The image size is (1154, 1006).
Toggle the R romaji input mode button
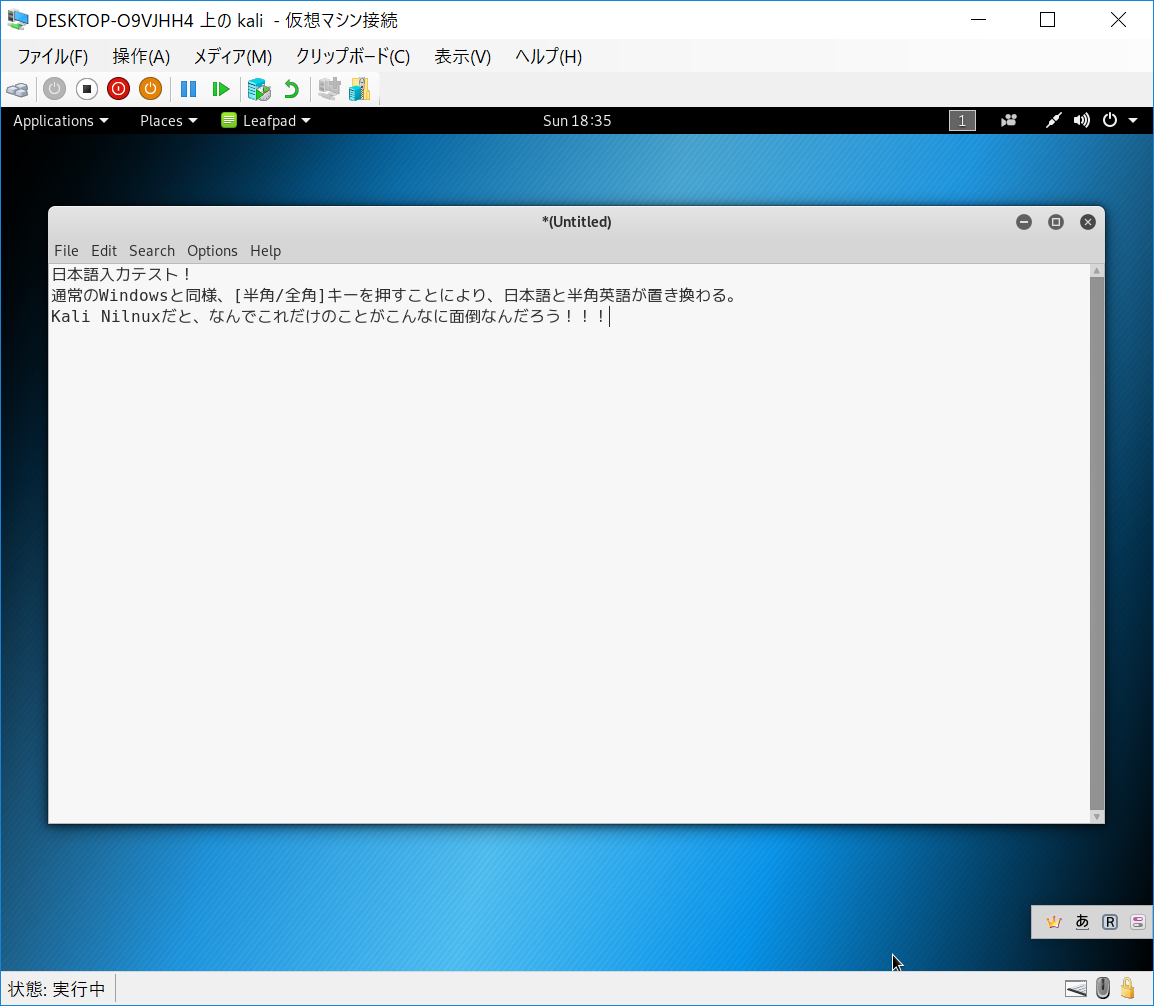(1110, 922)
